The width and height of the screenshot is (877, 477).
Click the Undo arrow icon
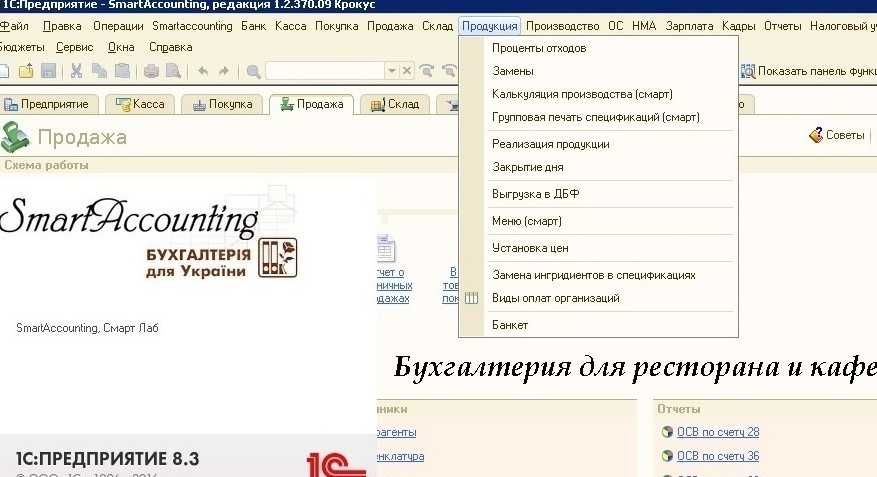pyautogui.click(x=203, y=71)
